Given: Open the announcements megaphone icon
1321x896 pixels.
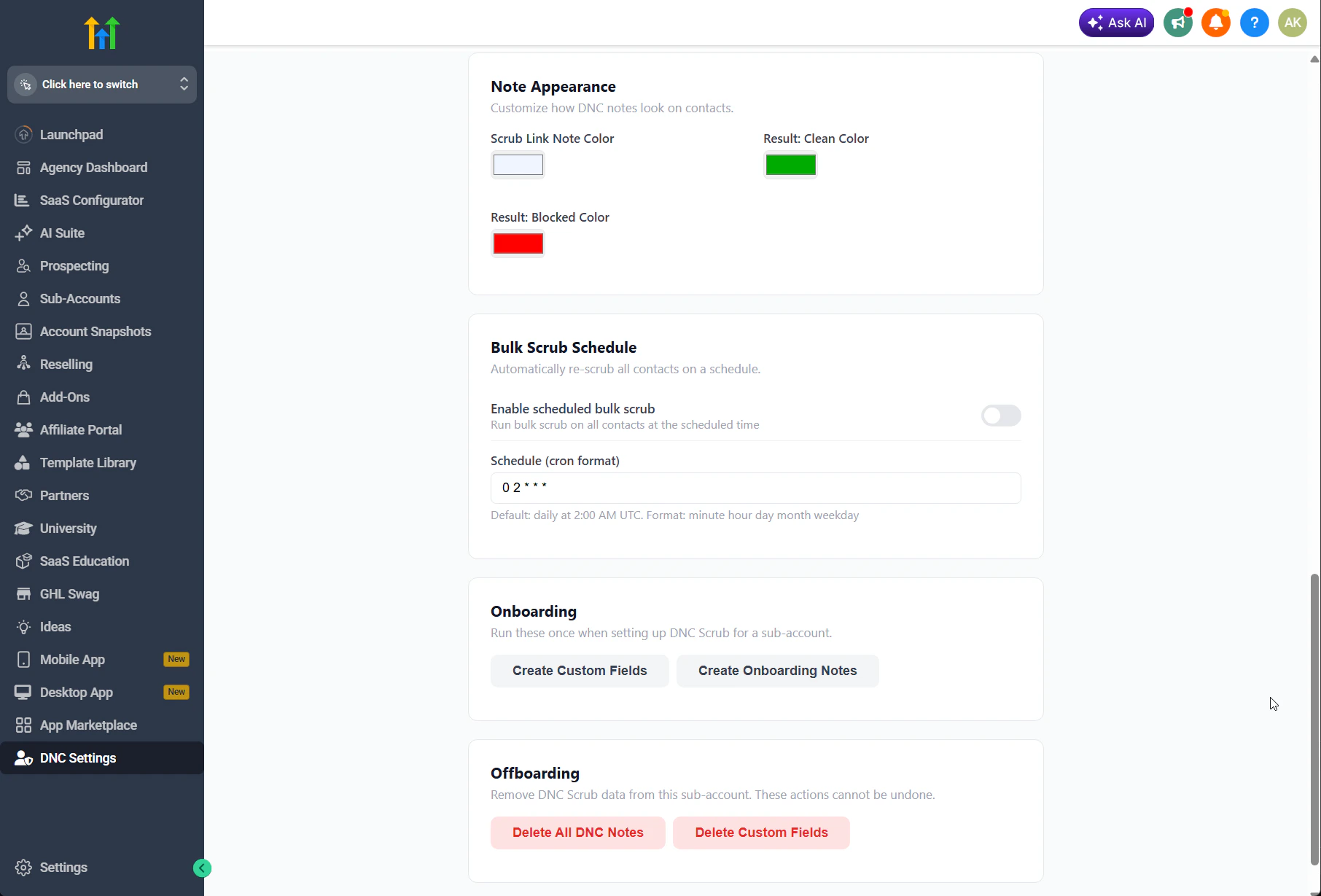Looking at the screenshot, I should pyautogui.click(x=1178, y=23).
